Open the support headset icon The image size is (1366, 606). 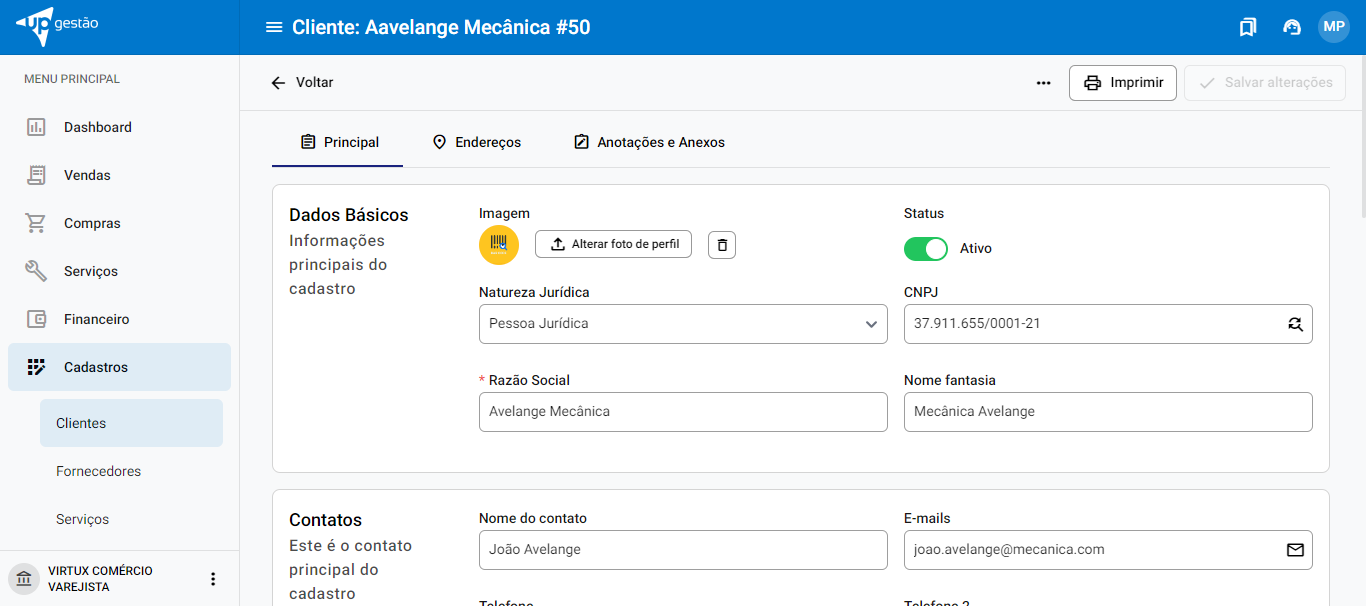click(1291, 27)
